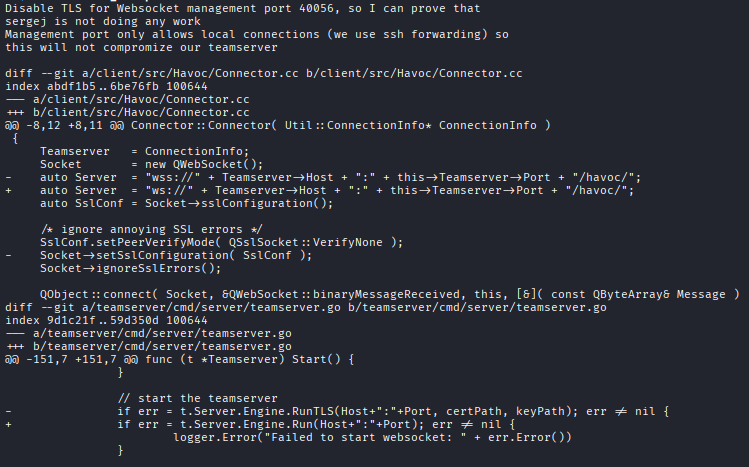Click the Socket->ignoreSslErrors() line

click(x=130, y=268)
